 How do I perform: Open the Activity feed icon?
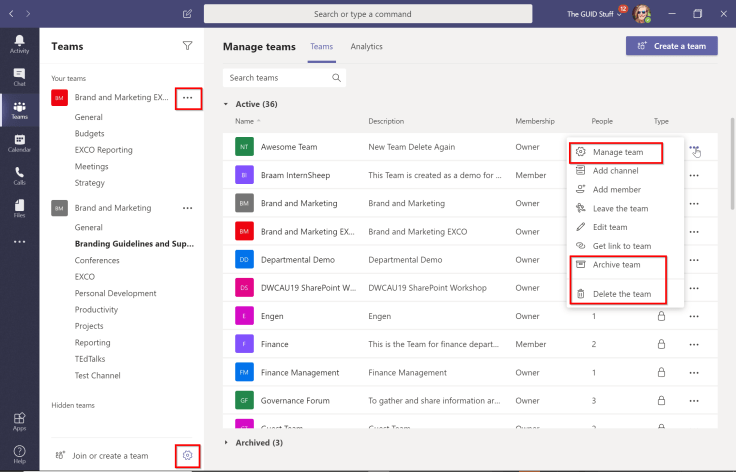tap(19, 43)
